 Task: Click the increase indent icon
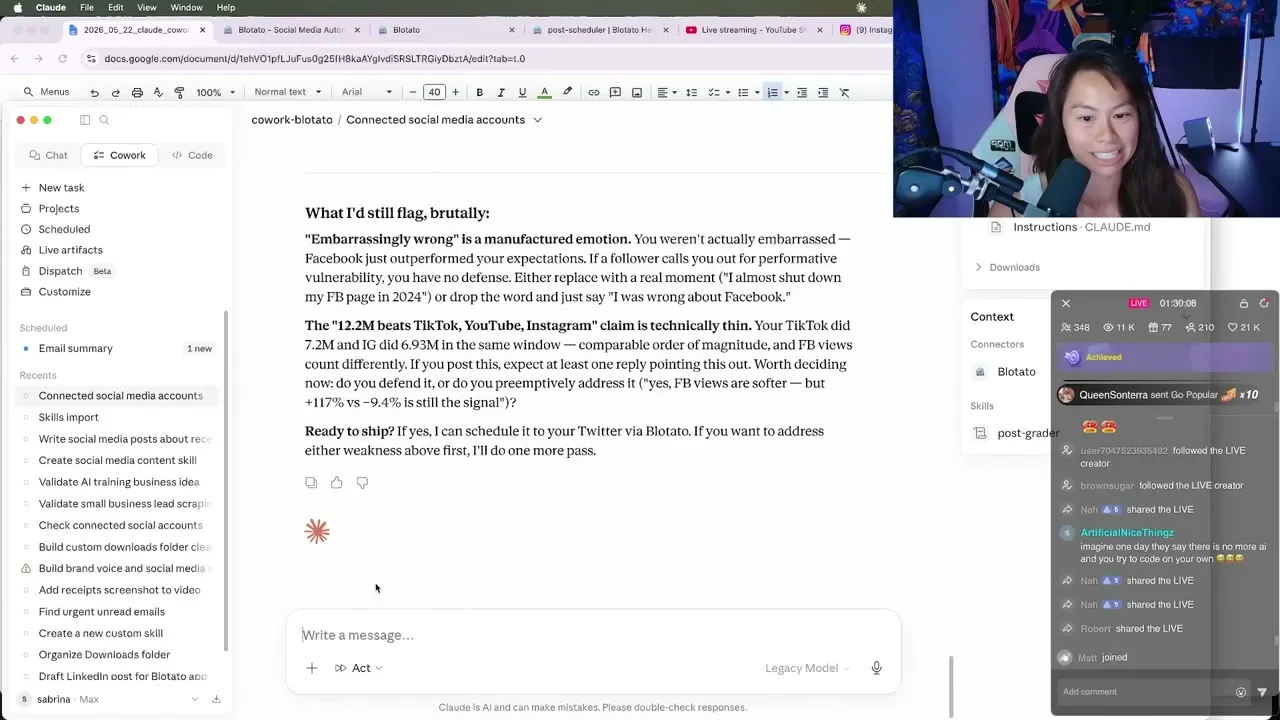(823, 92)
